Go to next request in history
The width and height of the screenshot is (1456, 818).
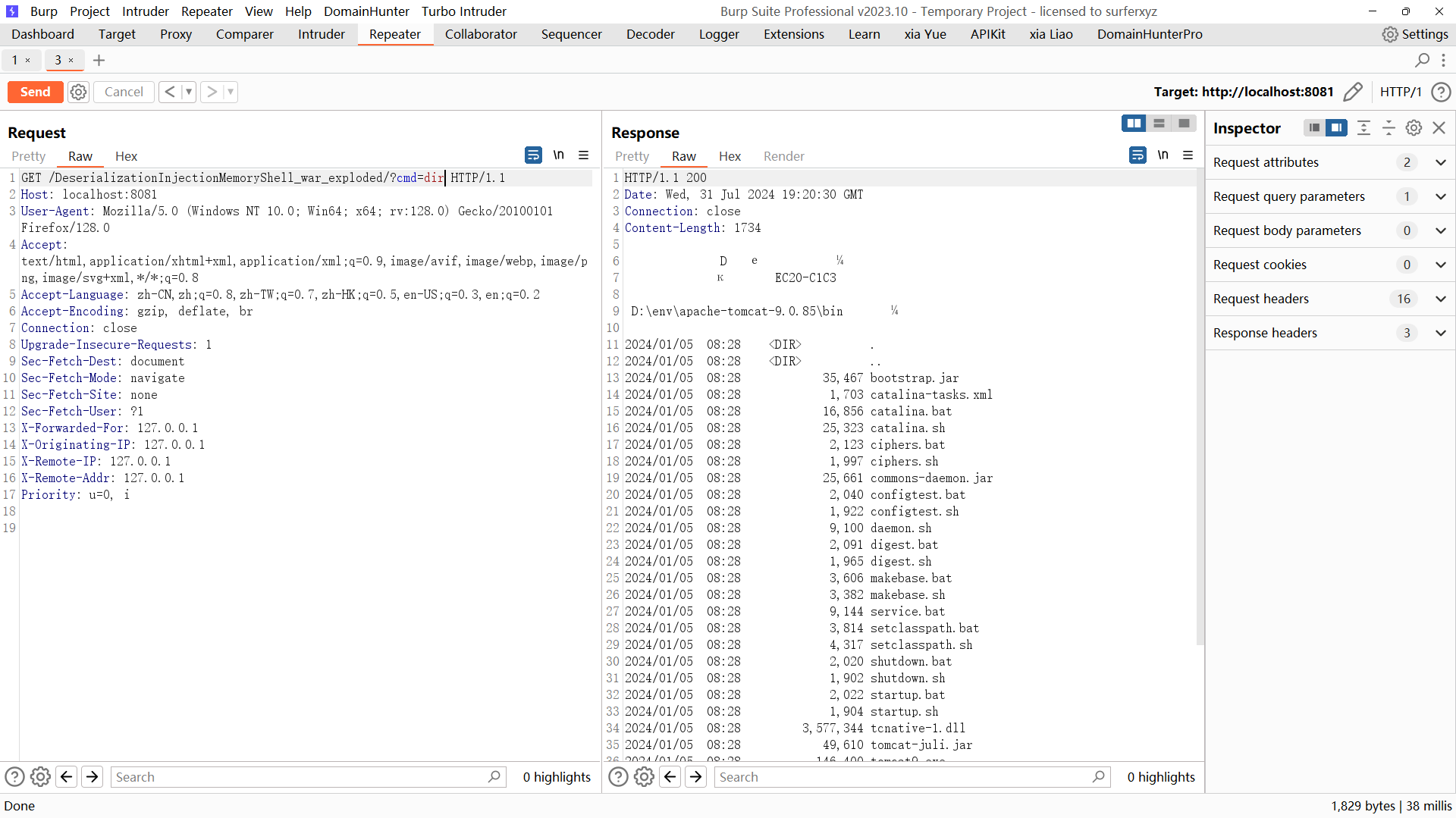coord(212,92)
